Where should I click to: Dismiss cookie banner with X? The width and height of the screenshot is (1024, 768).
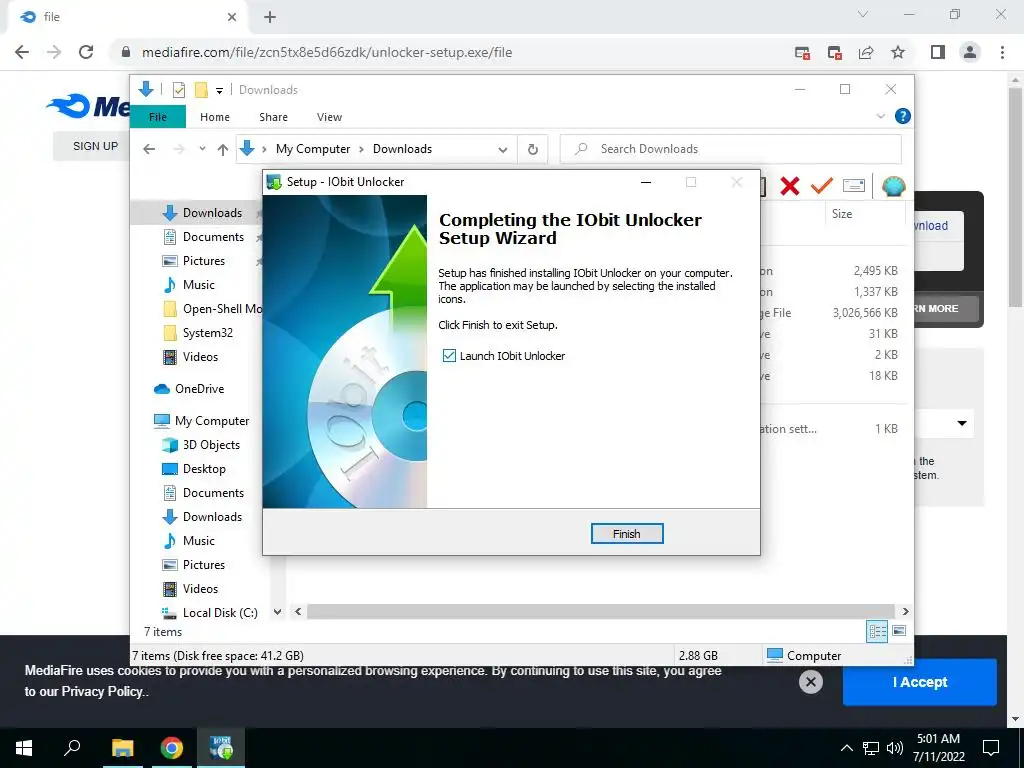point(810,682)
